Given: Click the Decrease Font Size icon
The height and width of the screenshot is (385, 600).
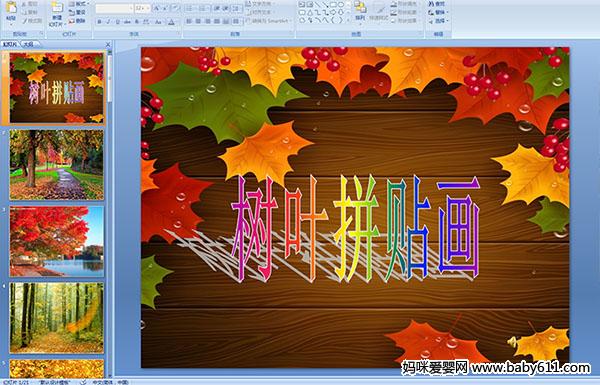Looking at the screenshot, I should pos(166,8).
